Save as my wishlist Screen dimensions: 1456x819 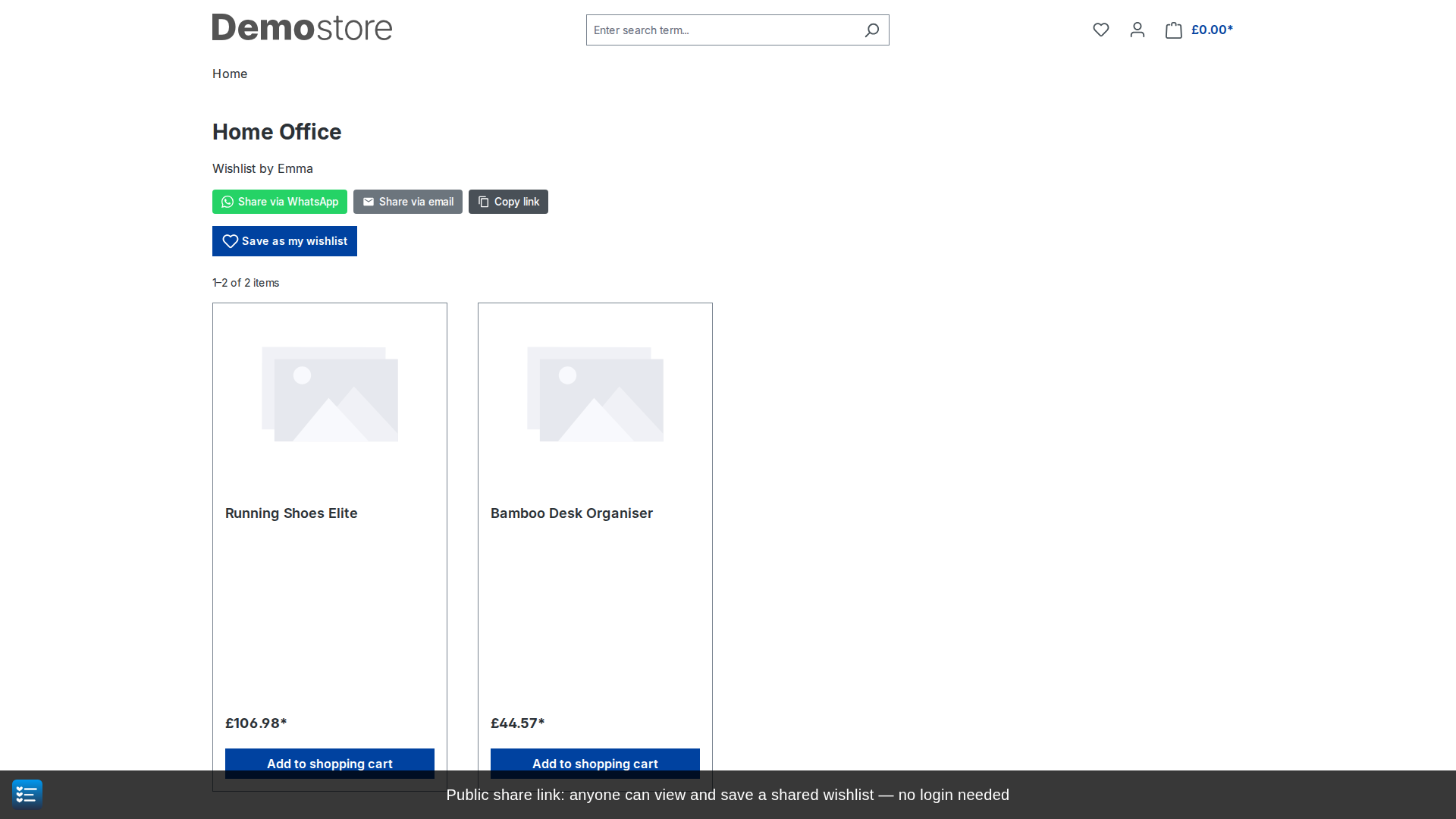(284, 241)
